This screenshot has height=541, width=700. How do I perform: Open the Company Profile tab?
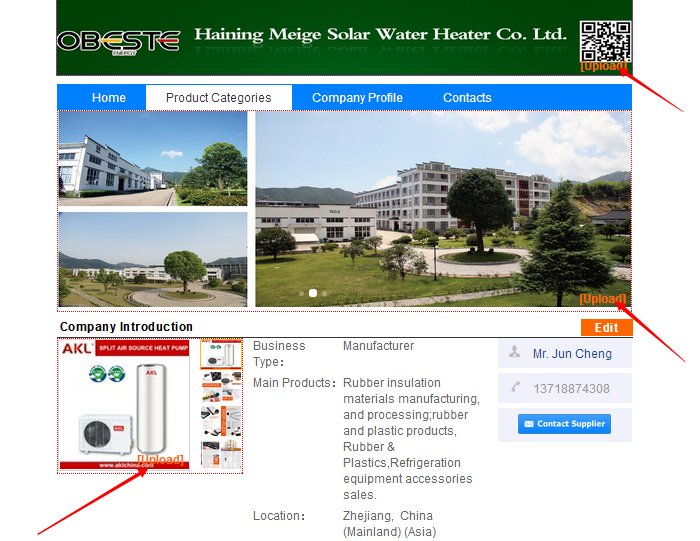click(x=357, y=98)
